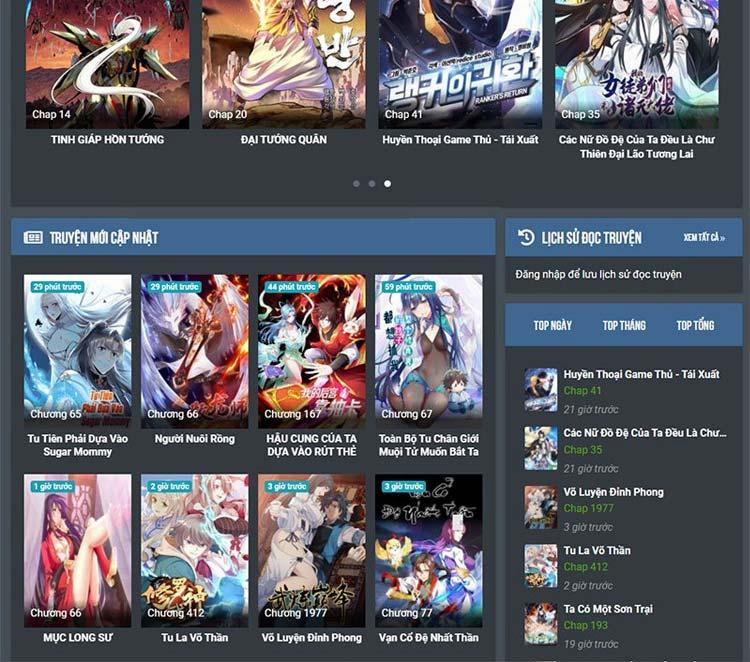
Task: Click the history clock icon beside Lịch Sử Đọc Truyện
Action: pos(526,238)
